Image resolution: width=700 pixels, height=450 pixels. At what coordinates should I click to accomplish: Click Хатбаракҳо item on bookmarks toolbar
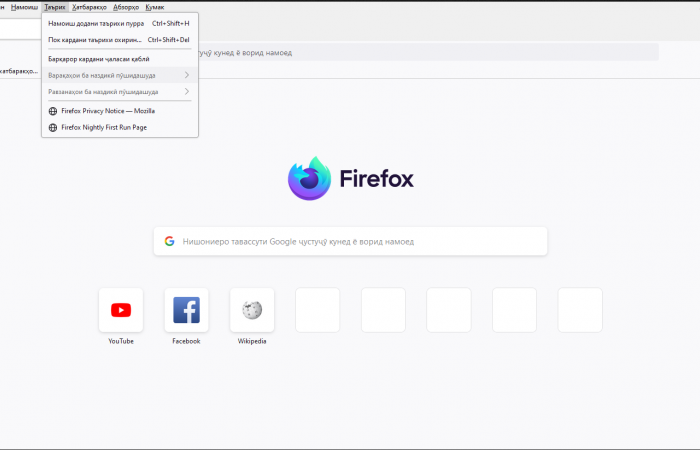(19, 71)
